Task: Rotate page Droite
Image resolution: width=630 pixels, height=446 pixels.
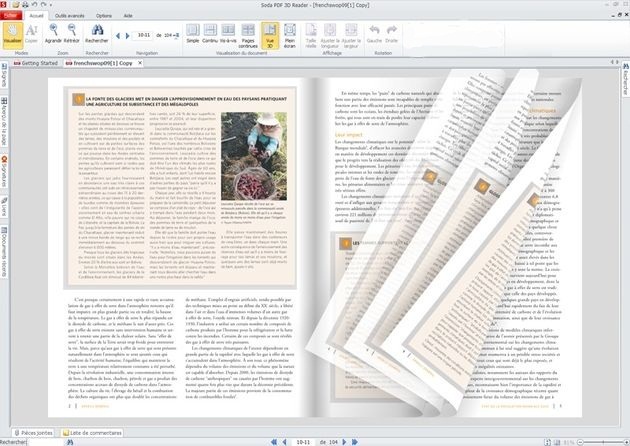Action: [x=391, y=34]
